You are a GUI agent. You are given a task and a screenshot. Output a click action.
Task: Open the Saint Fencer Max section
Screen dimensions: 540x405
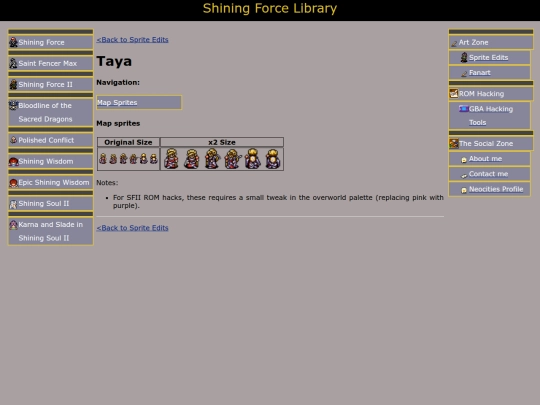point(50,63)
